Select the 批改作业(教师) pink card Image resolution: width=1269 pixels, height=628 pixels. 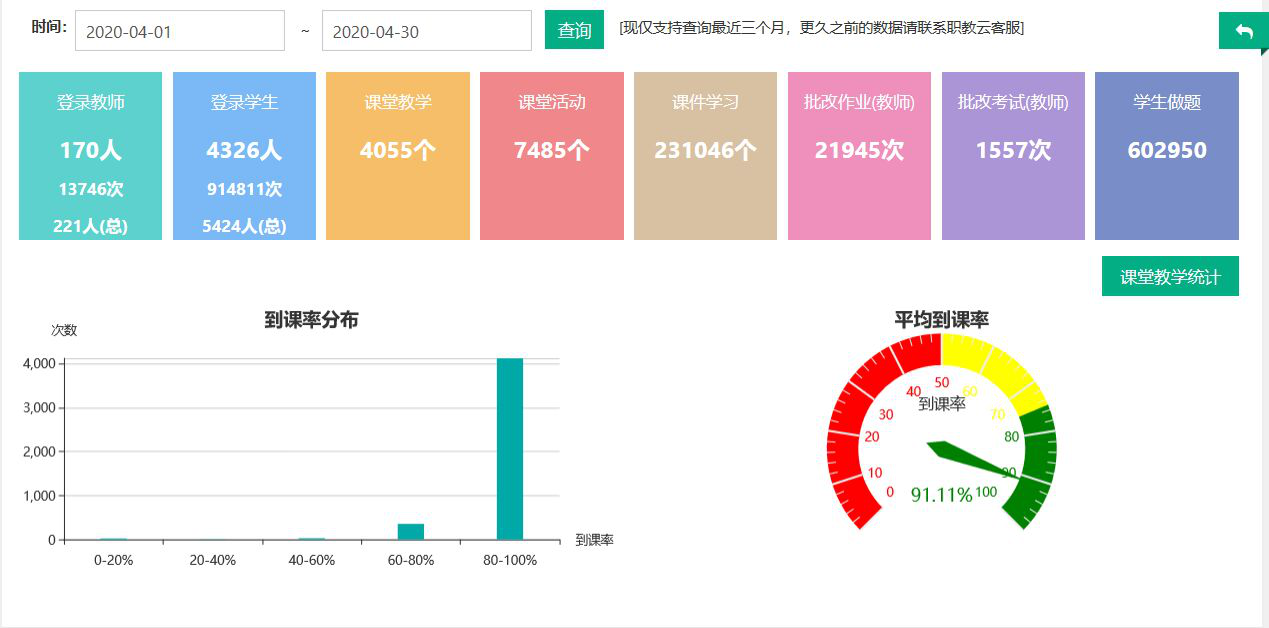tap(859, 156)
